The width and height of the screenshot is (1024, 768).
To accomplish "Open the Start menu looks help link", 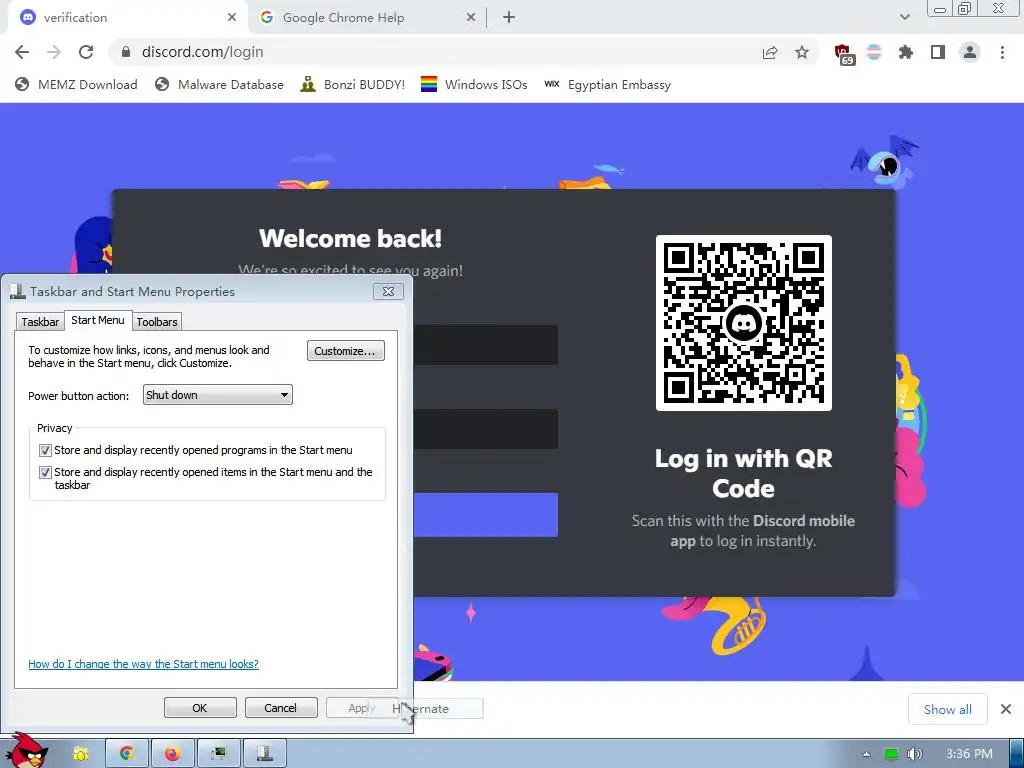I will pyautogui.click(x=143, y=664).
